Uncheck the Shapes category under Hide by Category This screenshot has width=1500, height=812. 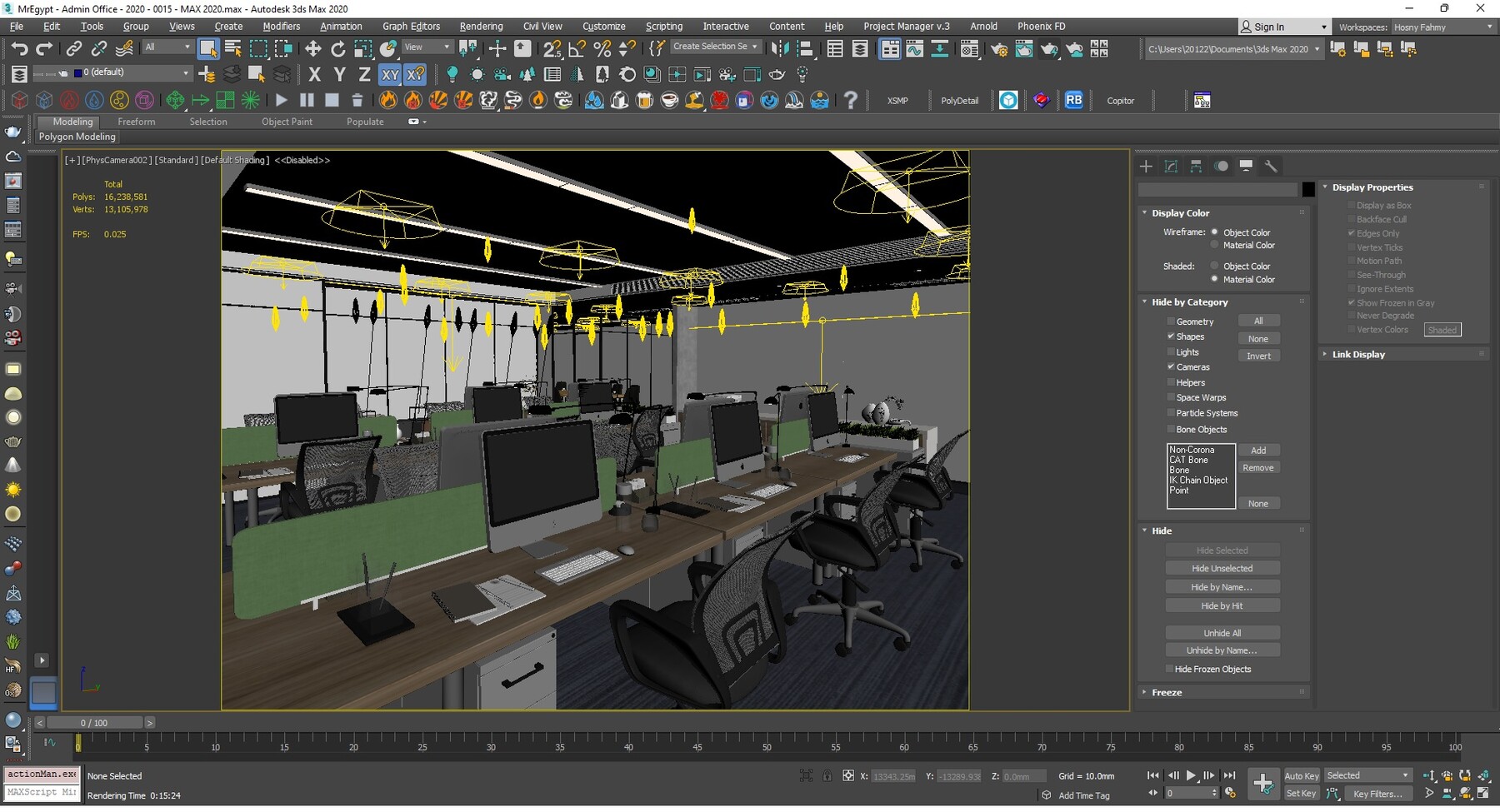tap(1172, 336)
